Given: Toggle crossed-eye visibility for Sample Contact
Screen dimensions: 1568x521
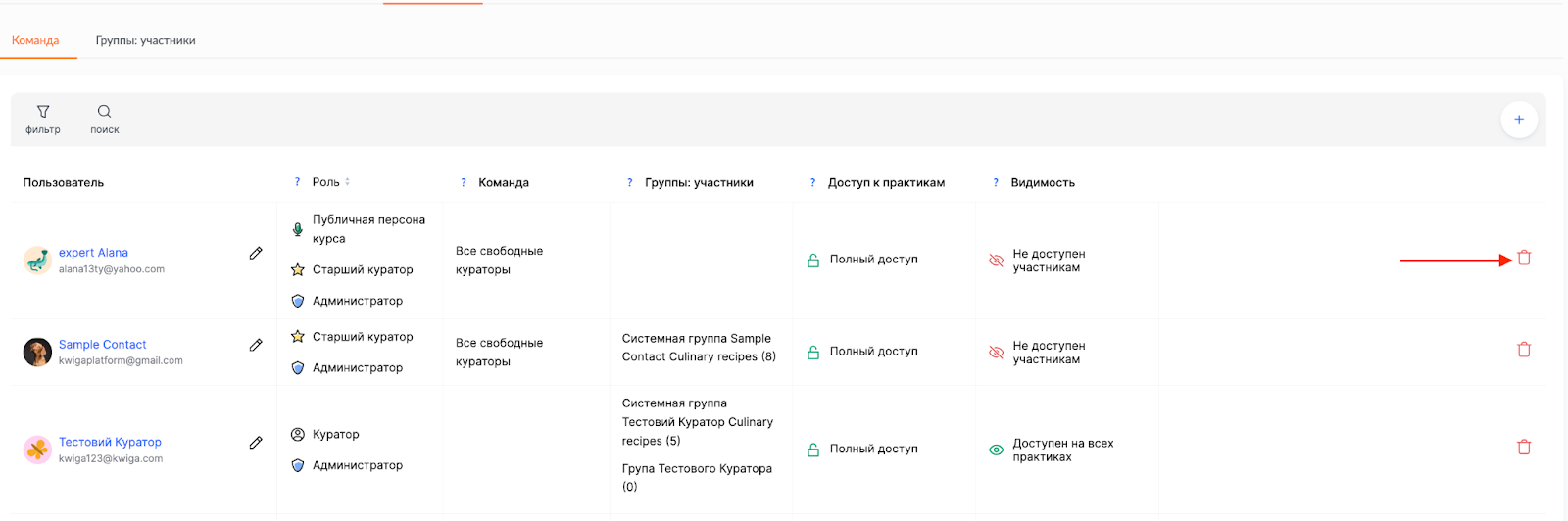Looking at the screenshot, I should (x=996, y=353).
